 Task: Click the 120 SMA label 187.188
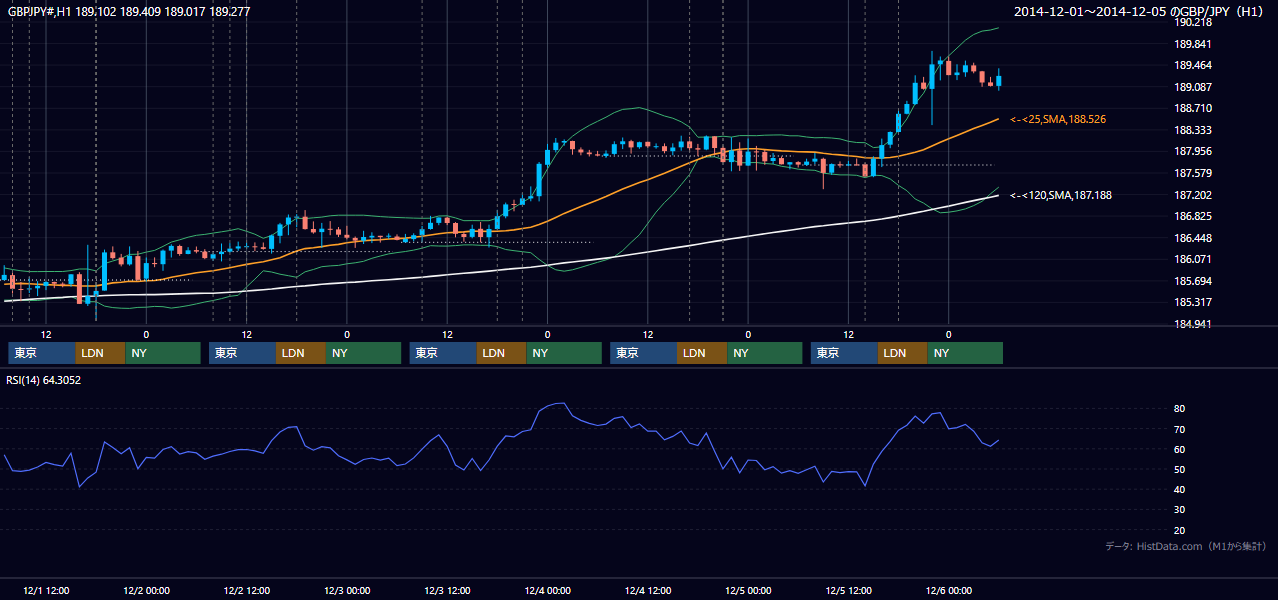(1061, 195)
